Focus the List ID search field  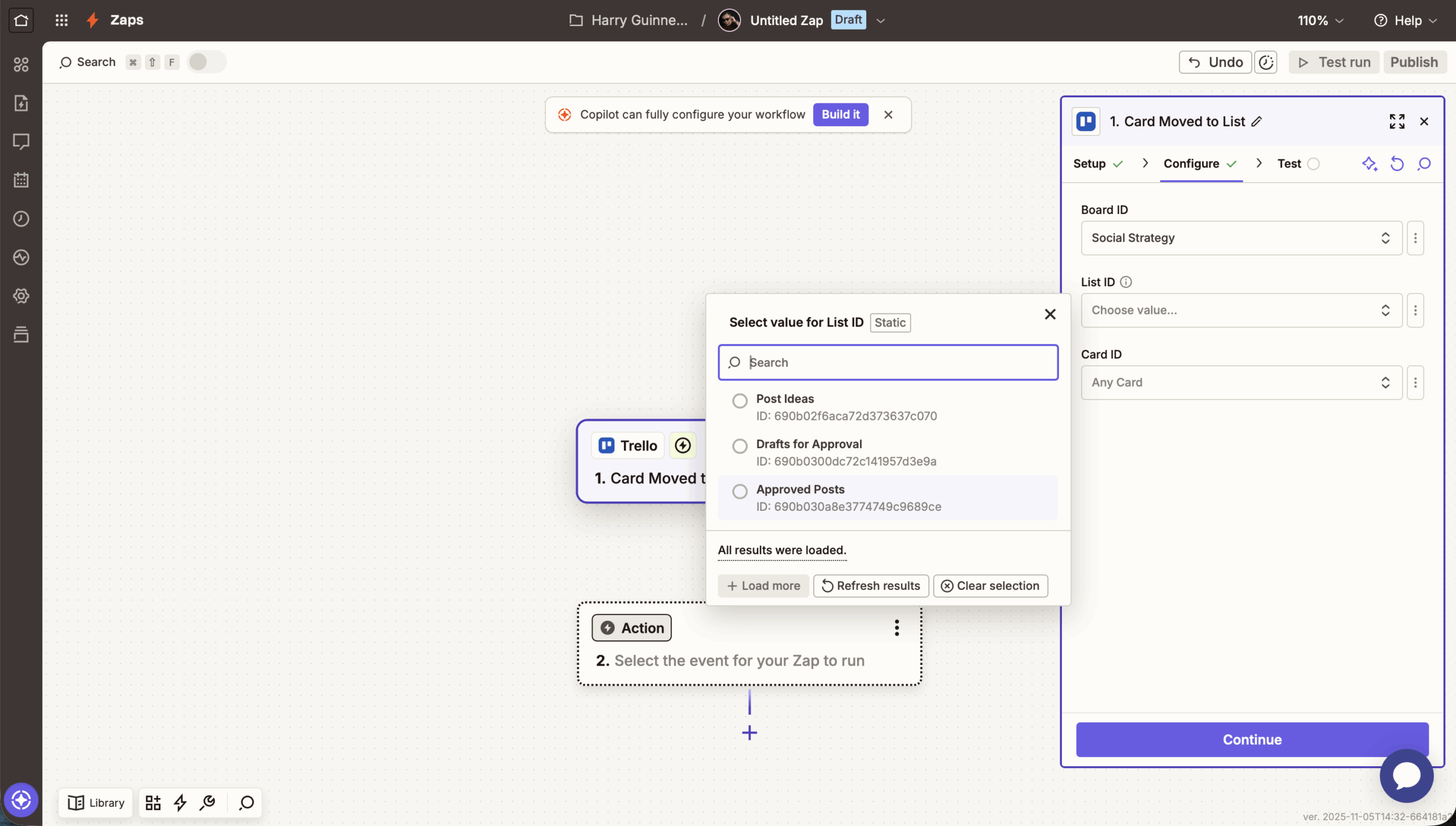[x=887, y=362]
